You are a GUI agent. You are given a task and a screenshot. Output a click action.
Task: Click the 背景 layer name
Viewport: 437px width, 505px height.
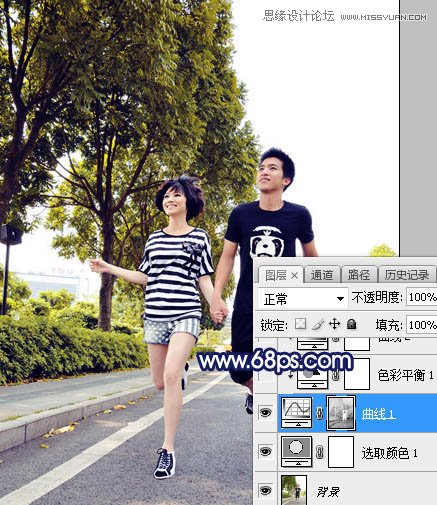pyautogui.click(x=328, y=492)
